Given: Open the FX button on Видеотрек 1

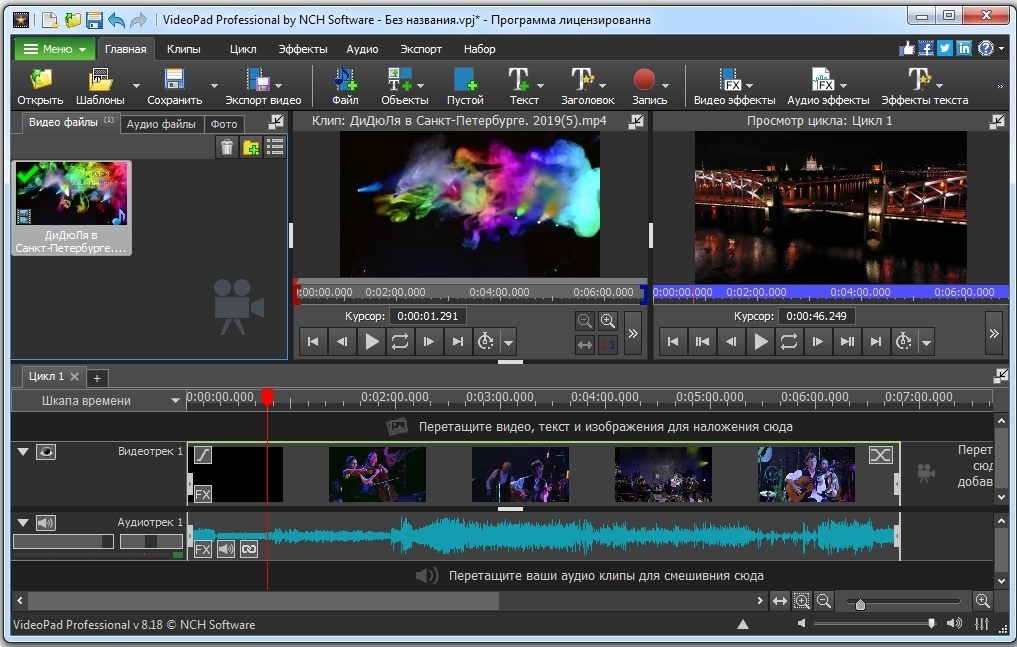Looking at the screenshot, I should [x=203, y=494].
